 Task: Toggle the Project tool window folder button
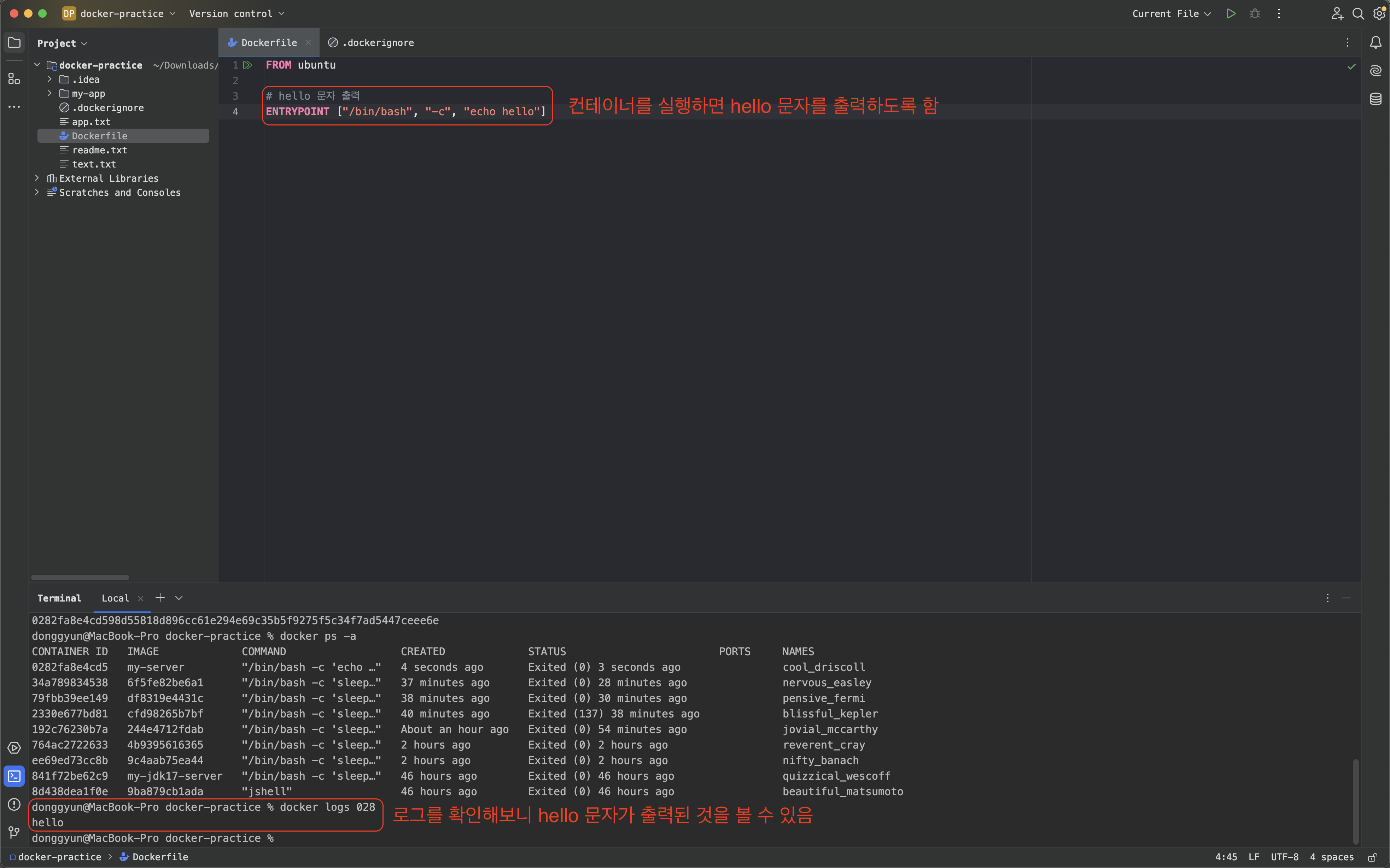pyautogui.click(x=14, y=42)
